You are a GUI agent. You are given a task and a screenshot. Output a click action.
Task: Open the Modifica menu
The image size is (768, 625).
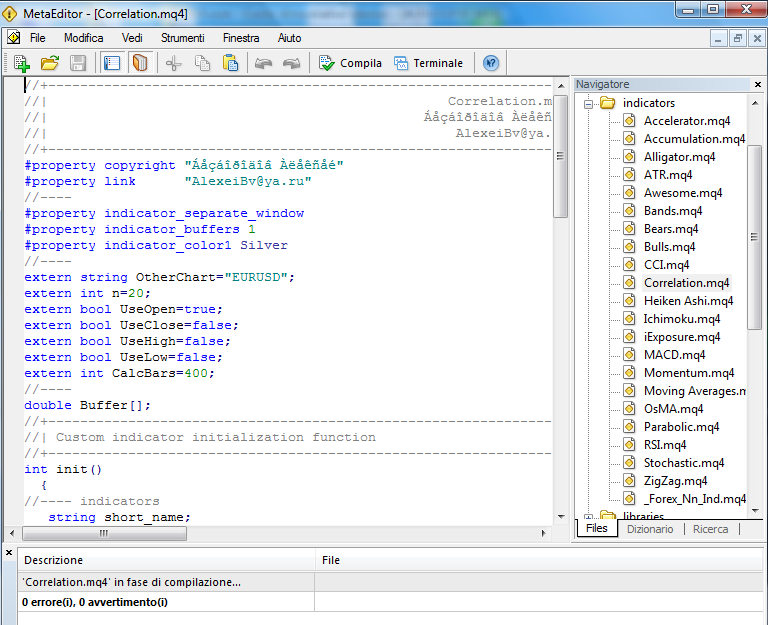click(84, 38)
